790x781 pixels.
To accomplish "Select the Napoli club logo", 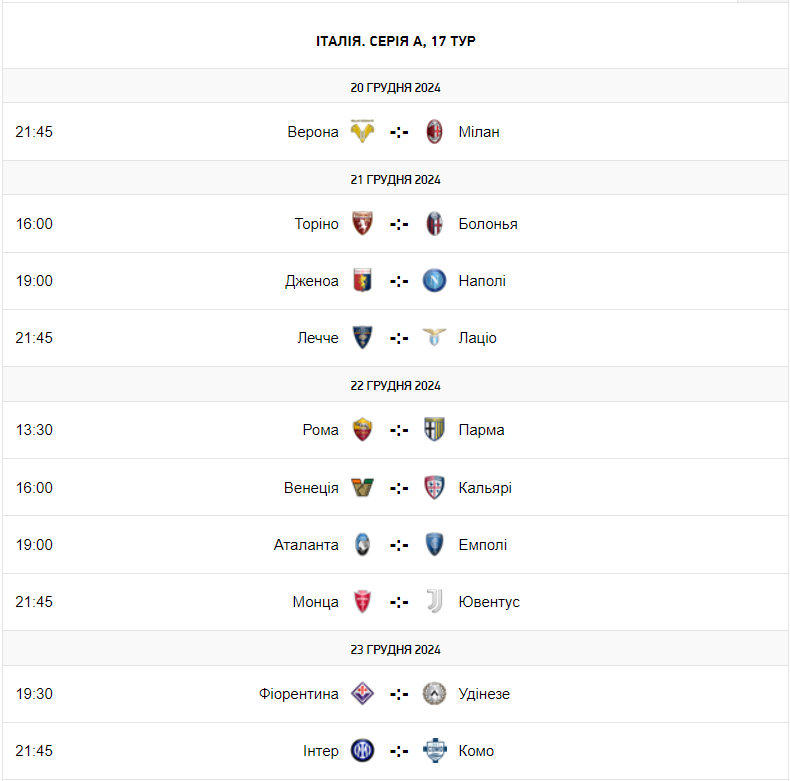I will point(434,281).
